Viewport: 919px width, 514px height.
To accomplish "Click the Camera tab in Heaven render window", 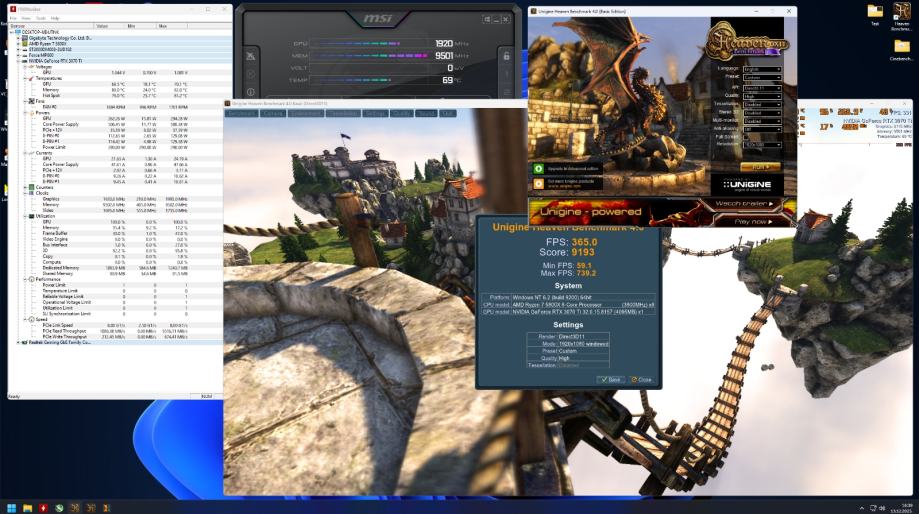I will tap(273, 113).
